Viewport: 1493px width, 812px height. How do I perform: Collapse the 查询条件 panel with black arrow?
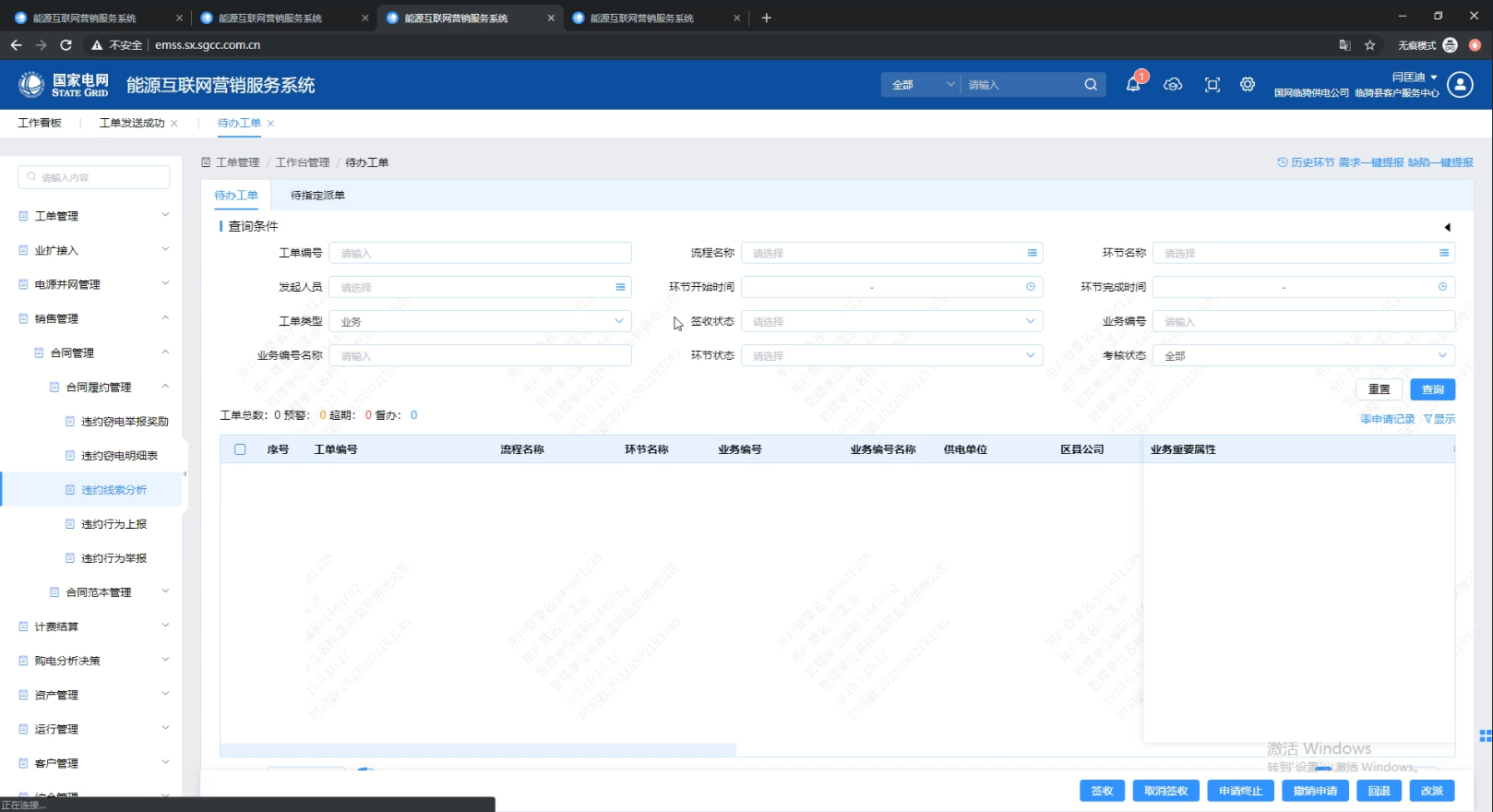(1447, 227)
